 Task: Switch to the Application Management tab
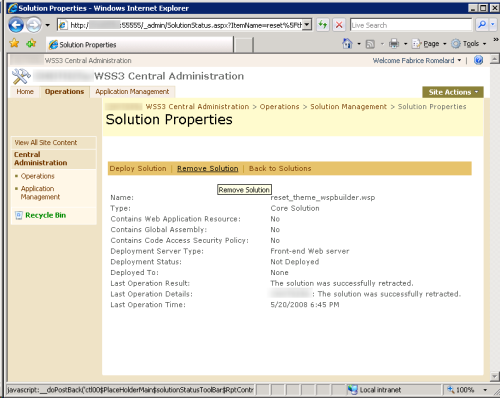(x=132, y=92)
